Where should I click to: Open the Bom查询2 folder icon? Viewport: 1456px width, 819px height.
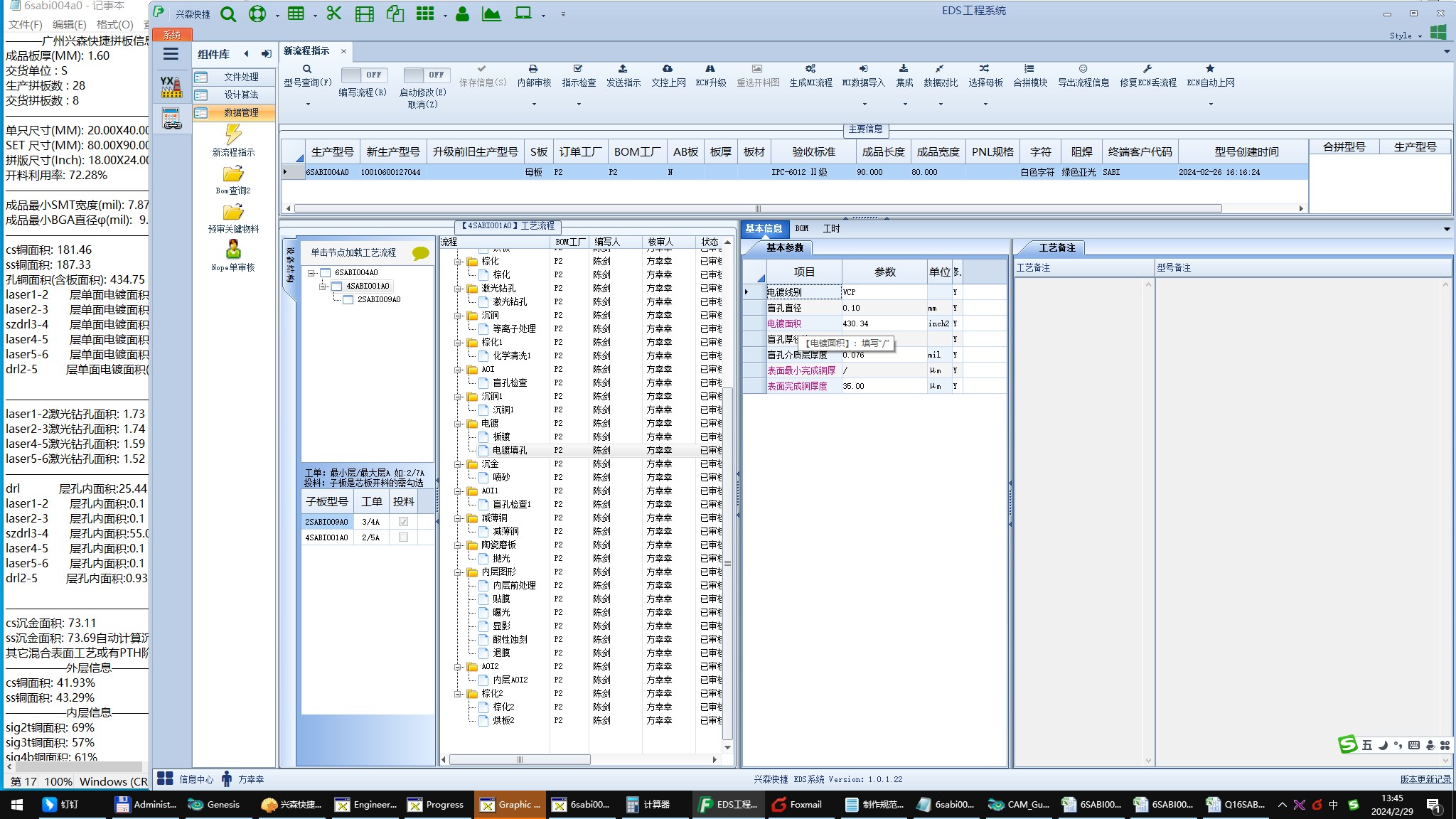click(x=233, y=174)
